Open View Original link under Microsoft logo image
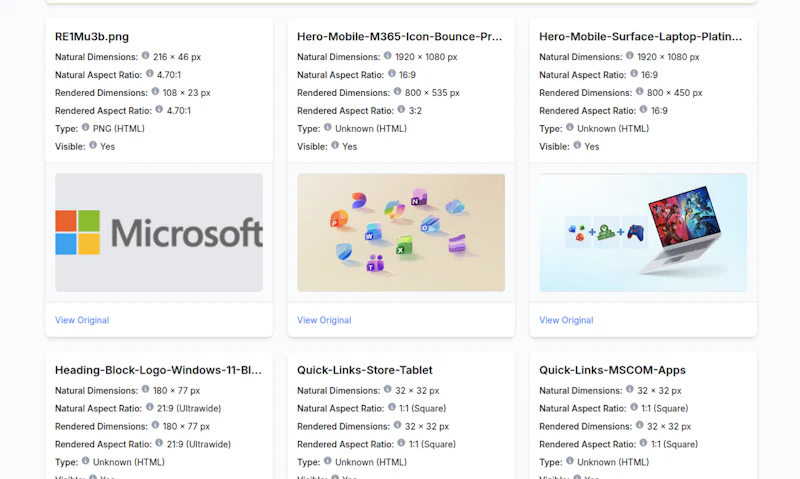 coord(82,320)
